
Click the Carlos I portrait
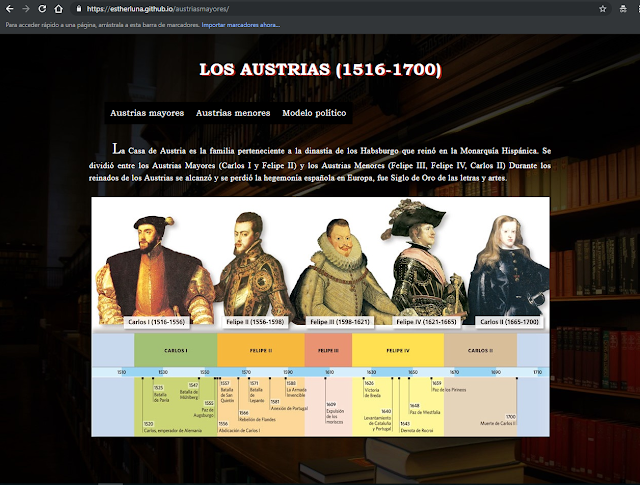coord(155,271)
